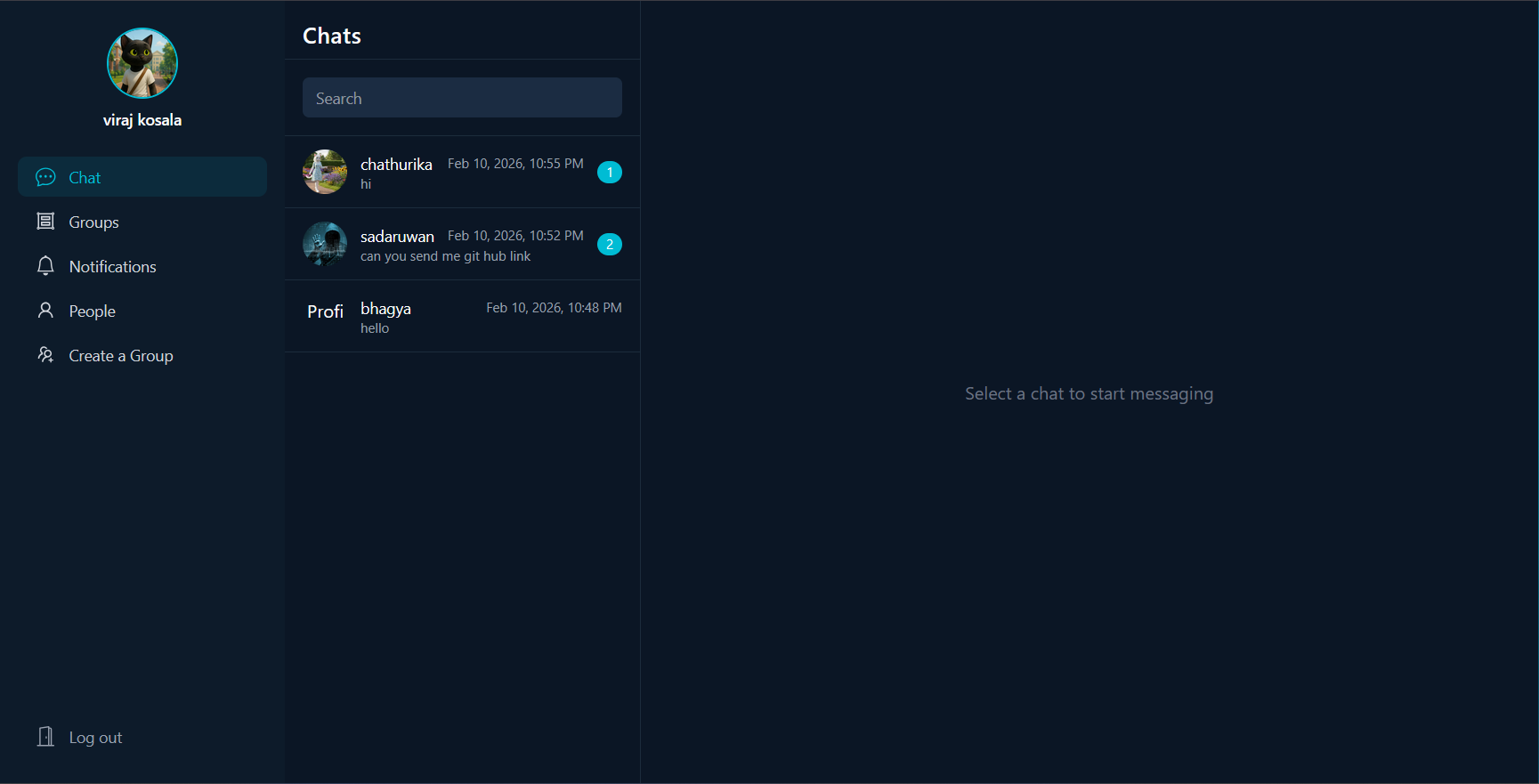Click sadaruwan's profile avatar
This screenshot has width=1539, height=784.
(x=325, y=244)
